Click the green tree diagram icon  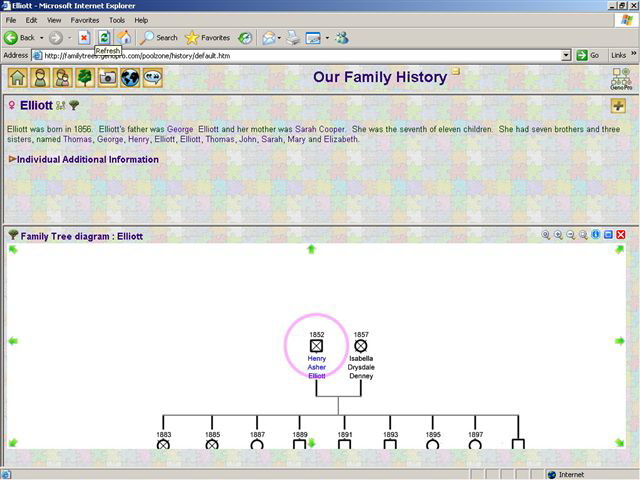click(85, 78)
